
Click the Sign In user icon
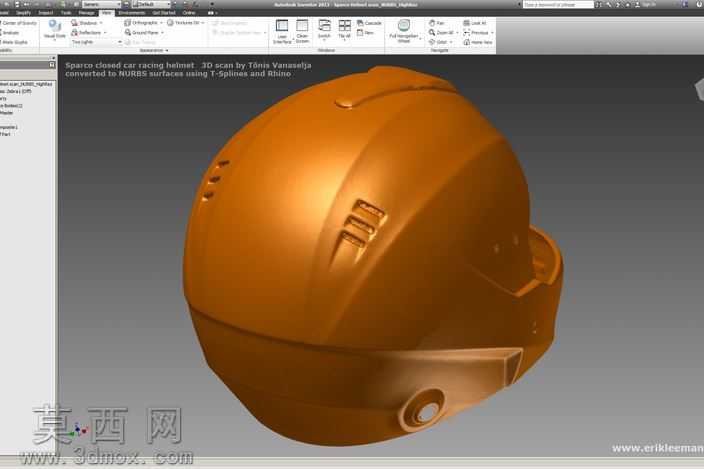tap(638, 4)
